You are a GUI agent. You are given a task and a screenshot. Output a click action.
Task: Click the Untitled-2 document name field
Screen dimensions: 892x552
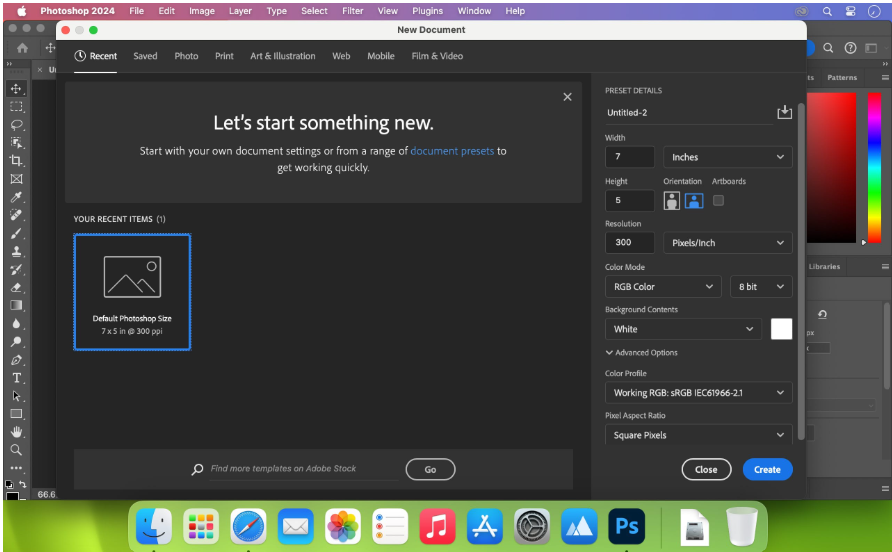[689, 113]
